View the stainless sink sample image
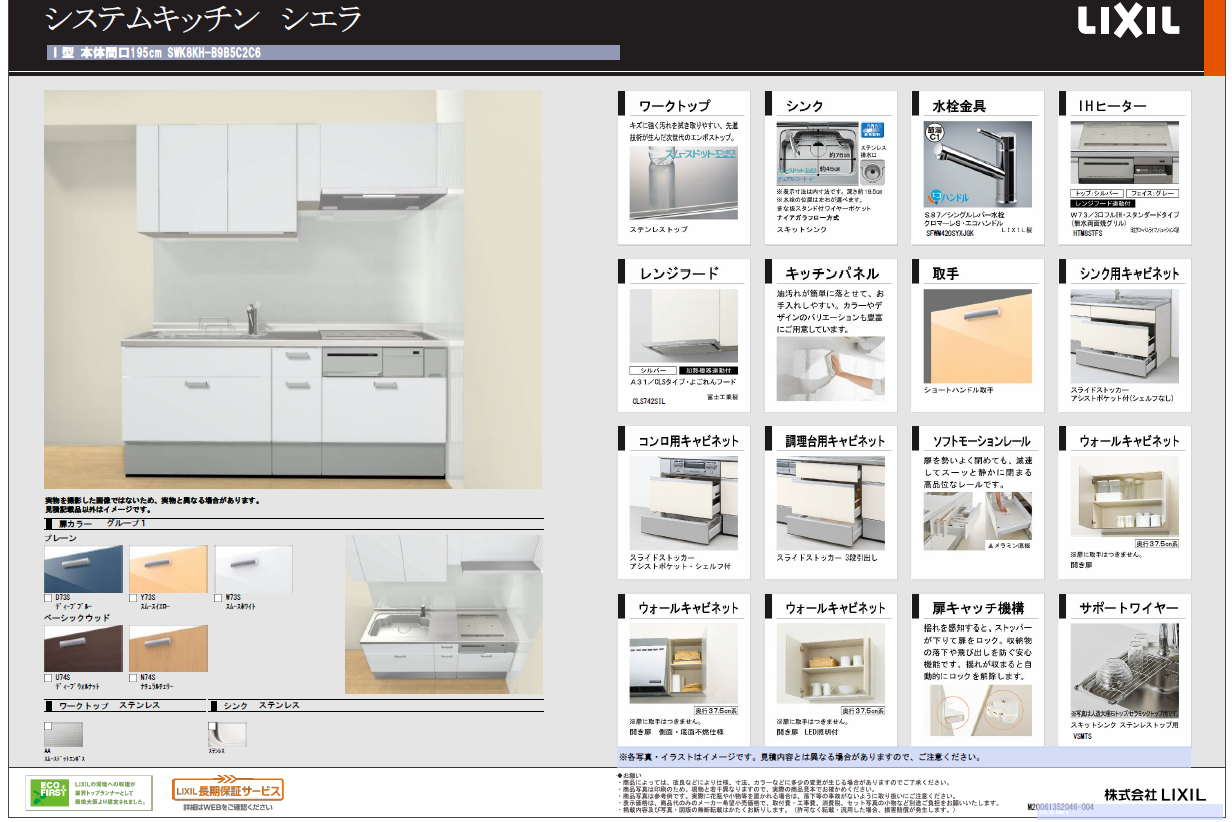The image size is (1232, 822). coord(226,735)
